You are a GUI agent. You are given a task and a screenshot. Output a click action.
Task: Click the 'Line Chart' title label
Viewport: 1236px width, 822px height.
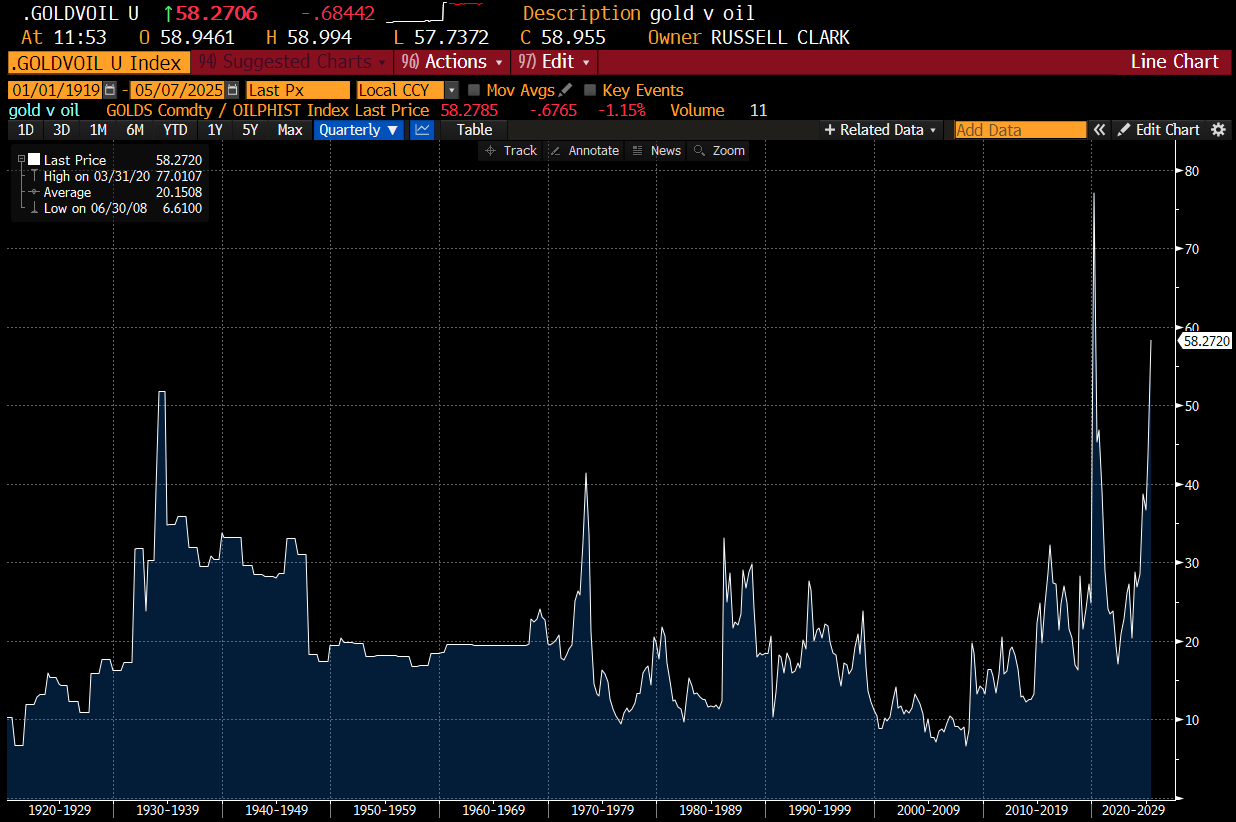(x=1174, y=62)
